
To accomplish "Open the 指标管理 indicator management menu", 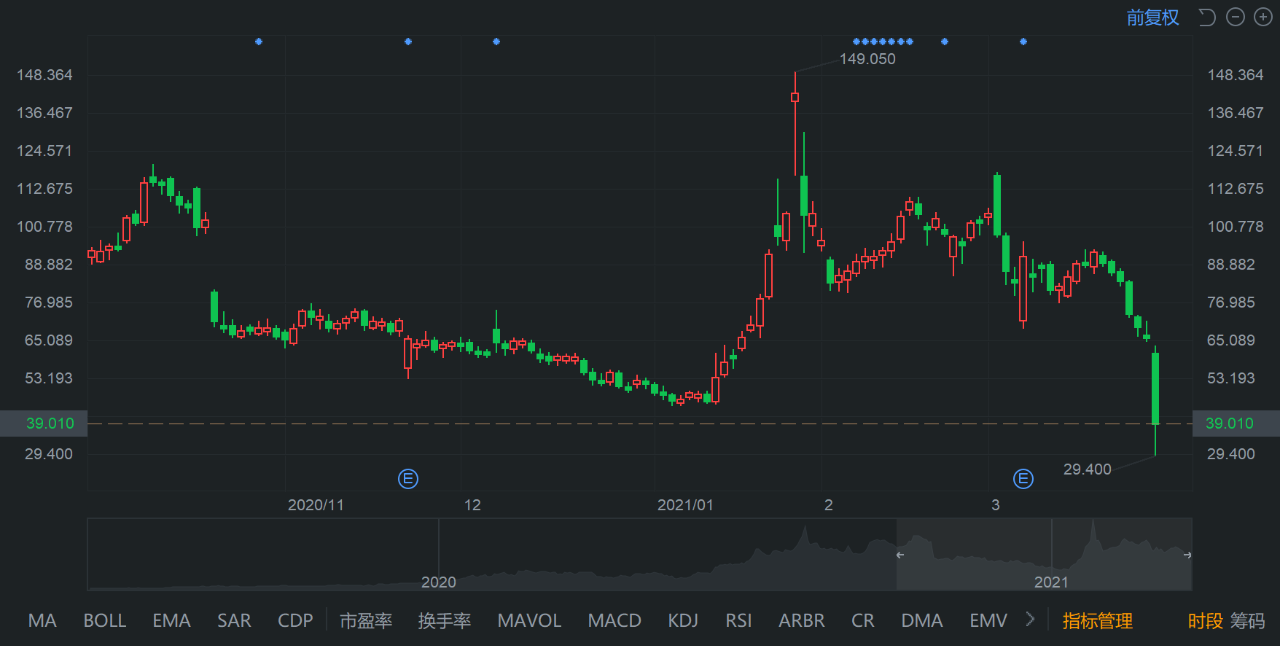I will tap(1097, 620).
